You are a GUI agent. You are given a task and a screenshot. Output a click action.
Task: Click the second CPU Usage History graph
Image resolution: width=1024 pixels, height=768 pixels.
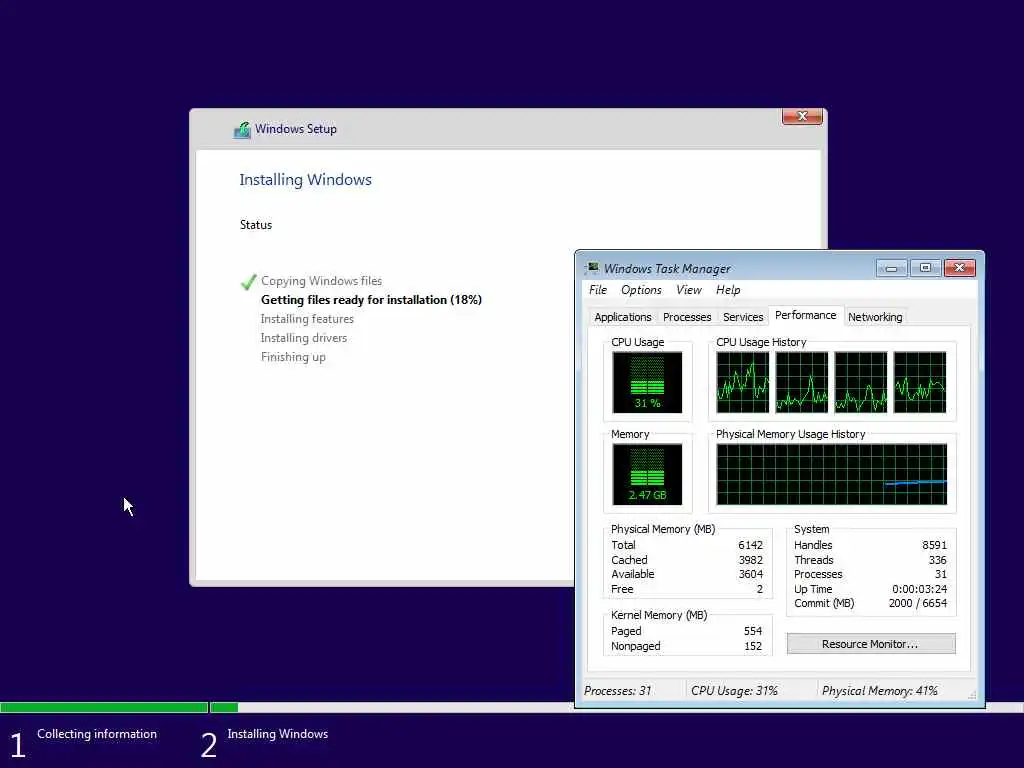[x=802, y=383]
